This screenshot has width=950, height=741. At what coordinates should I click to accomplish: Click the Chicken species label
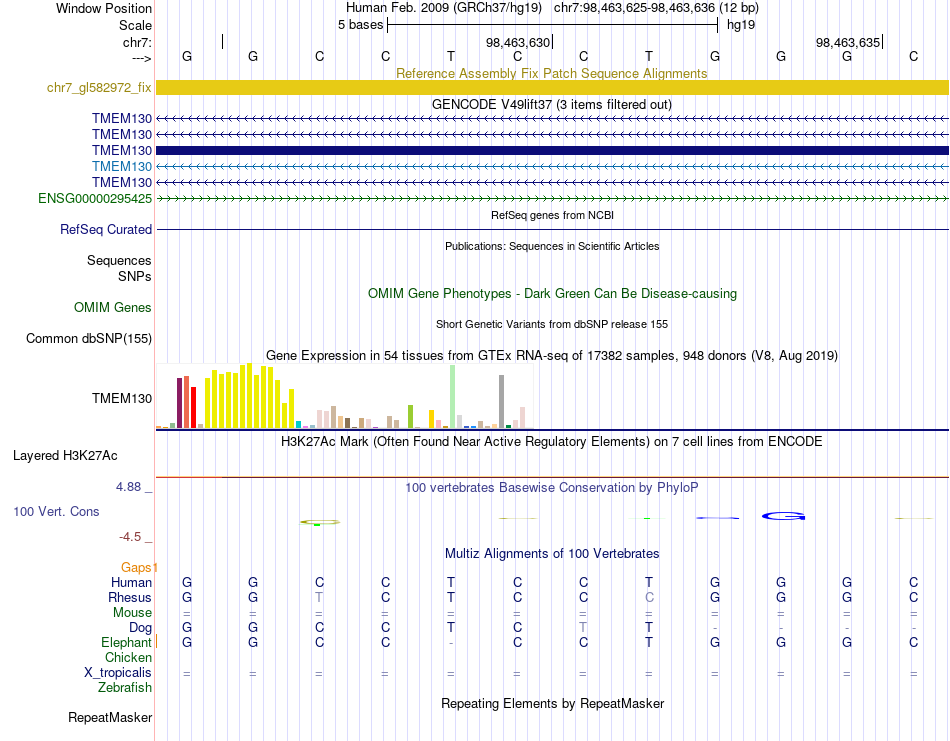coord(128,657)
